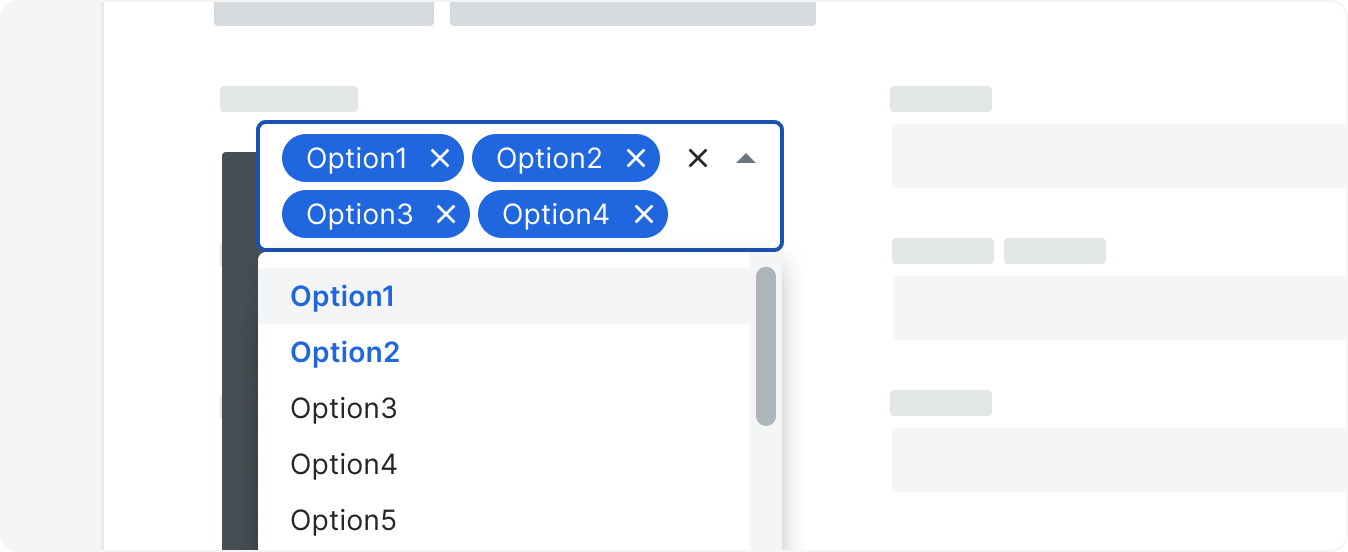Pick Option5 in the dropdown list

343,520
